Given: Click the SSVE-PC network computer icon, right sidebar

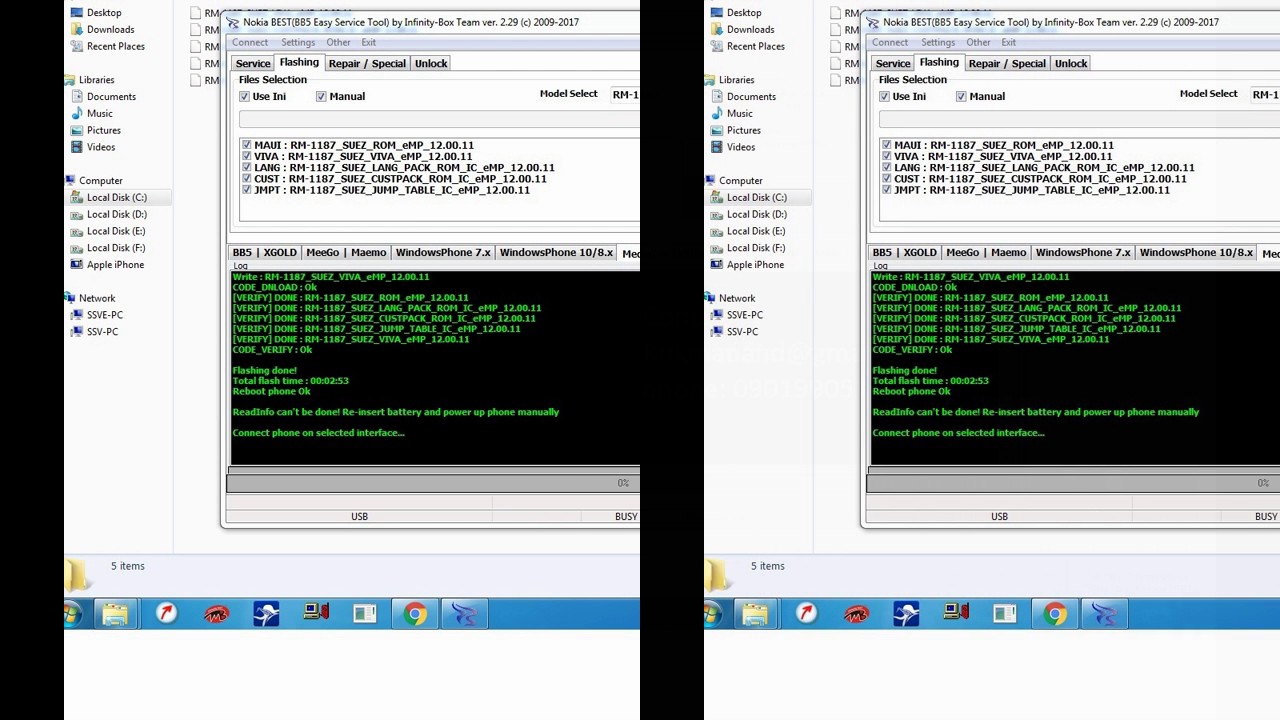Looking at the screenshot, I should (717, 315).
